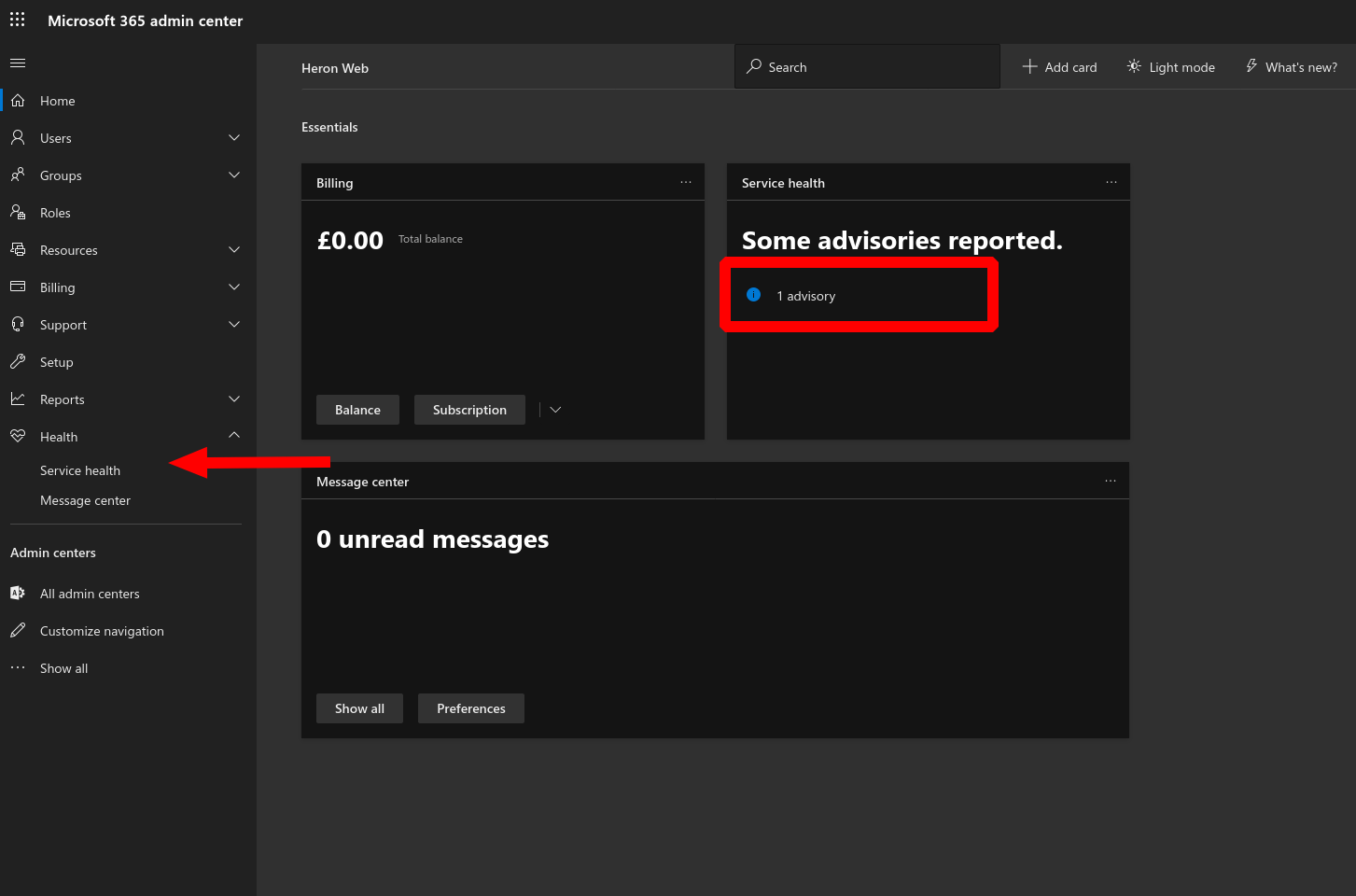The height and width of the screenshot is (896, 1356).
Task: Click the Heron Web organization name
Action: (x=335, y=68)
